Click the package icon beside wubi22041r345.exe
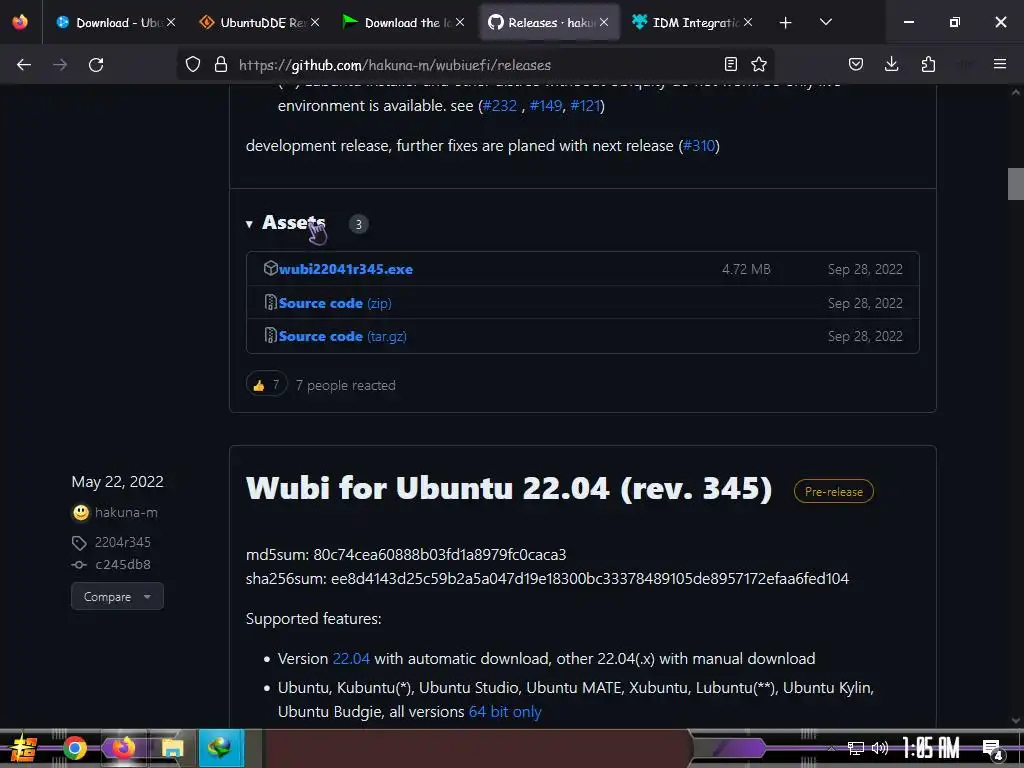The height and width of the screenshot is (768, 1024). (270, 268)
